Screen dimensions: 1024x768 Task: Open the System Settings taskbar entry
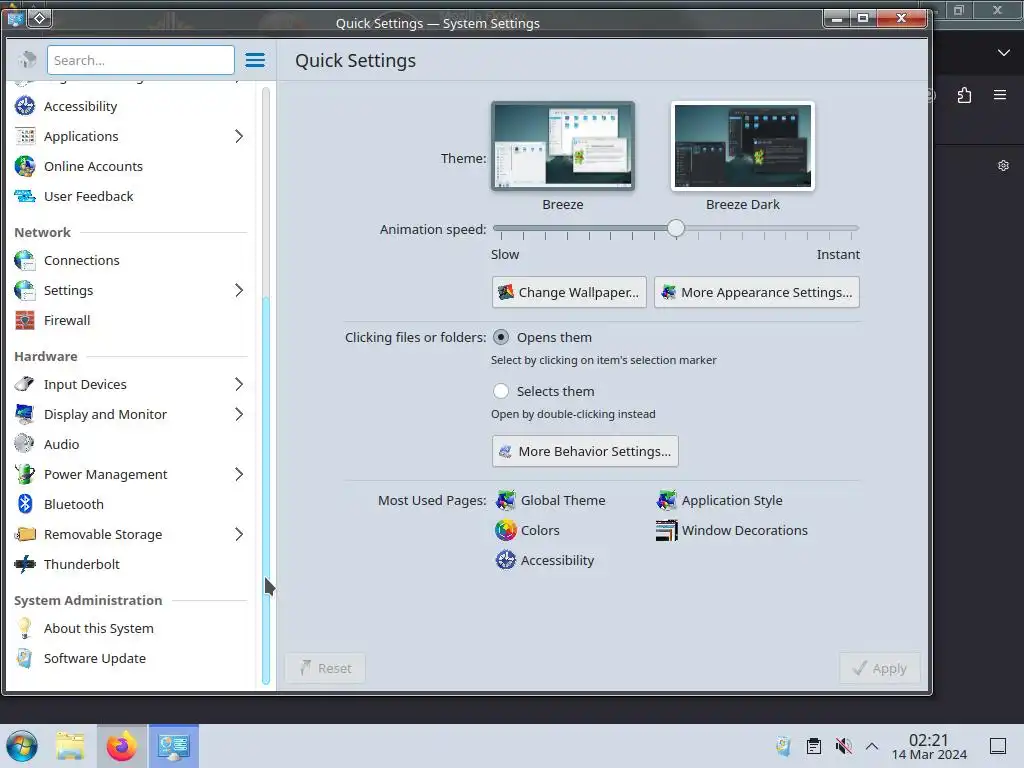[x=174, y=746]
